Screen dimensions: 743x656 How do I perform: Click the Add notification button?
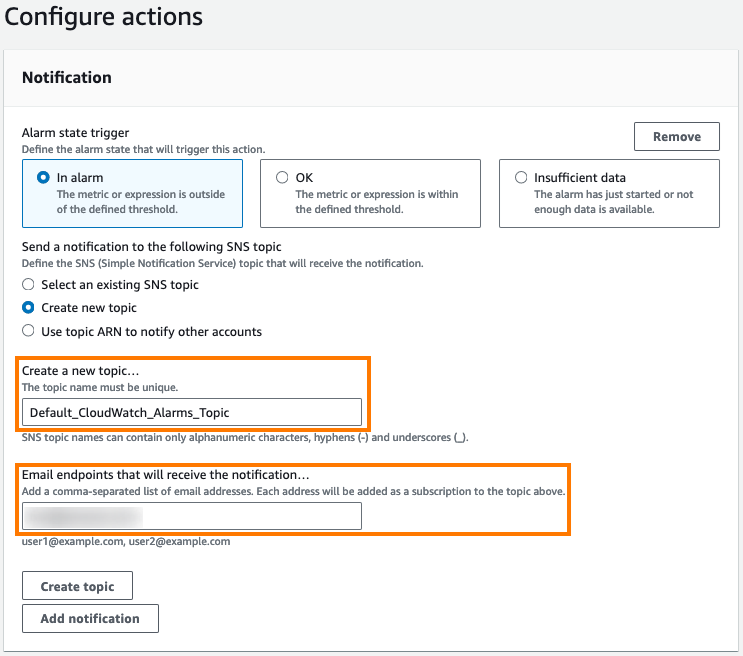[x=90, y=619]
